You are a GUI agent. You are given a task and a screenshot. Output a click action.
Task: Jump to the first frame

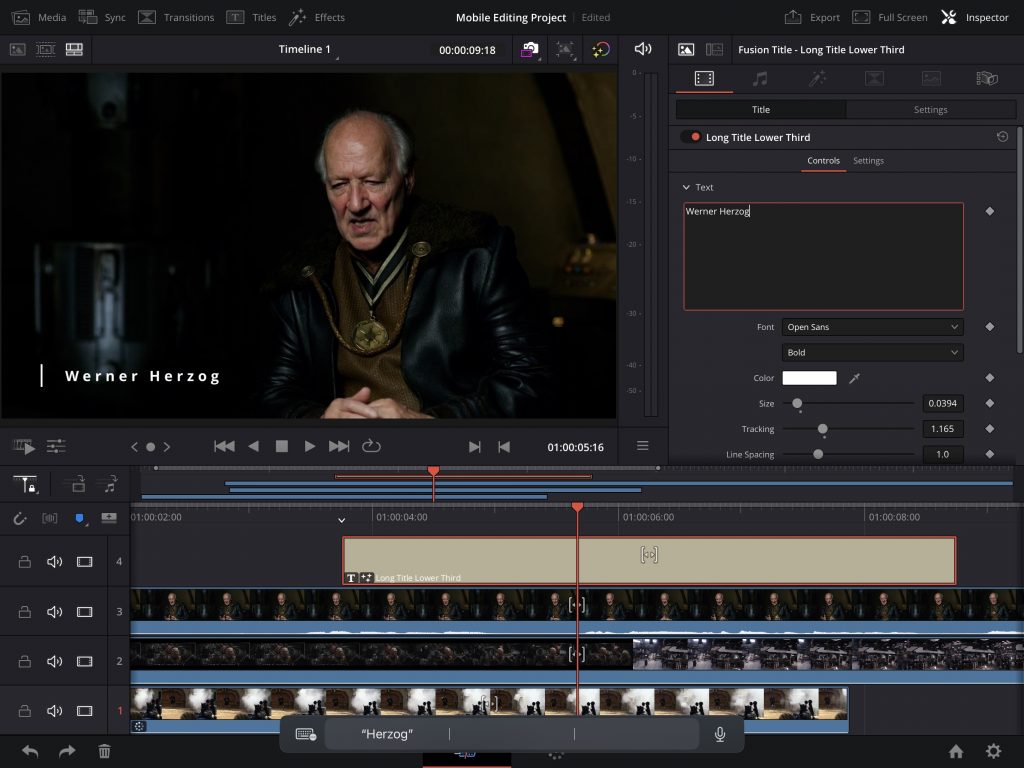point(224,446)
